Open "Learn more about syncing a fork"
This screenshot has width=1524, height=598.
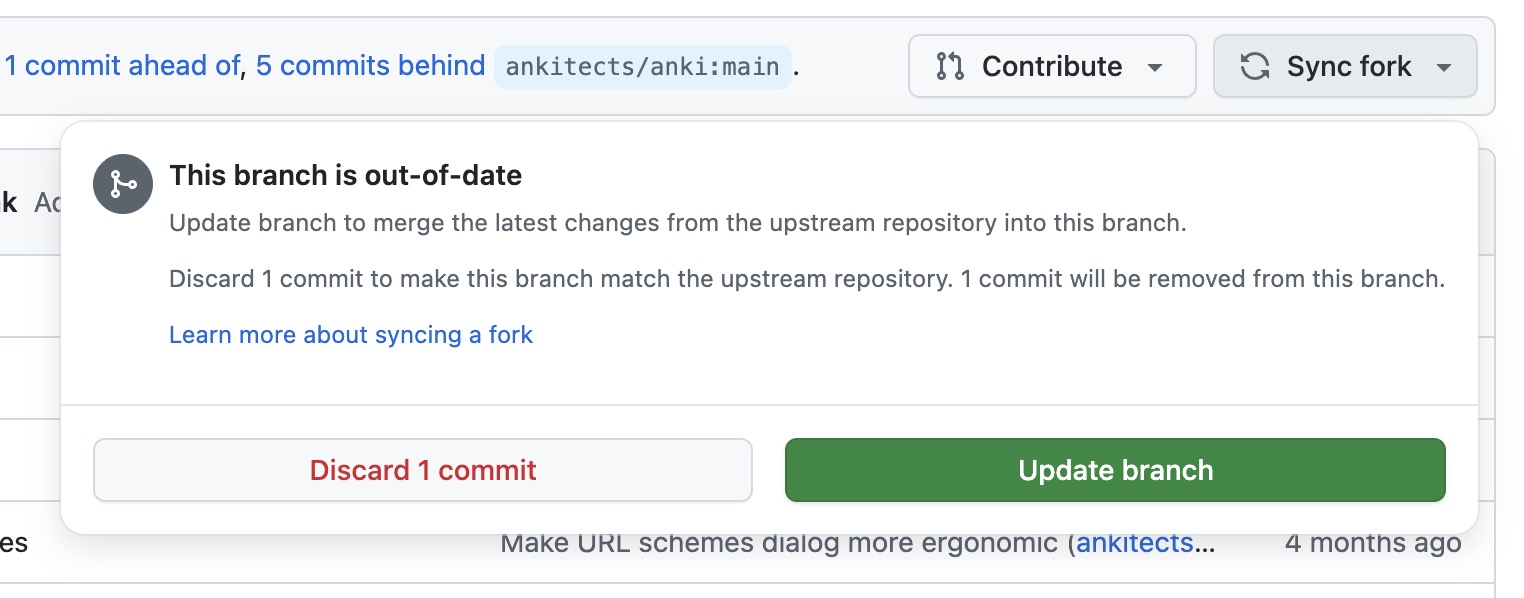351,335
